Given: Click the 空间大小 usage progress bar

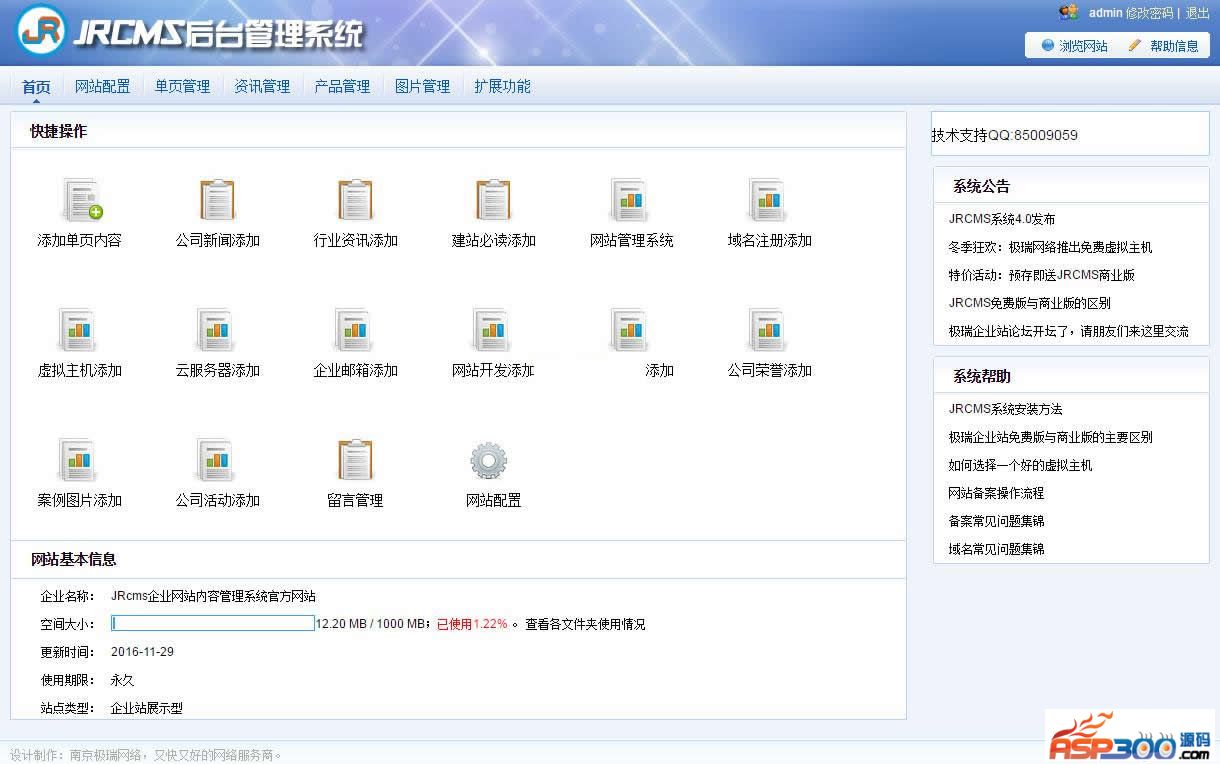Looking at the screenshot, I should coord(213,623).
